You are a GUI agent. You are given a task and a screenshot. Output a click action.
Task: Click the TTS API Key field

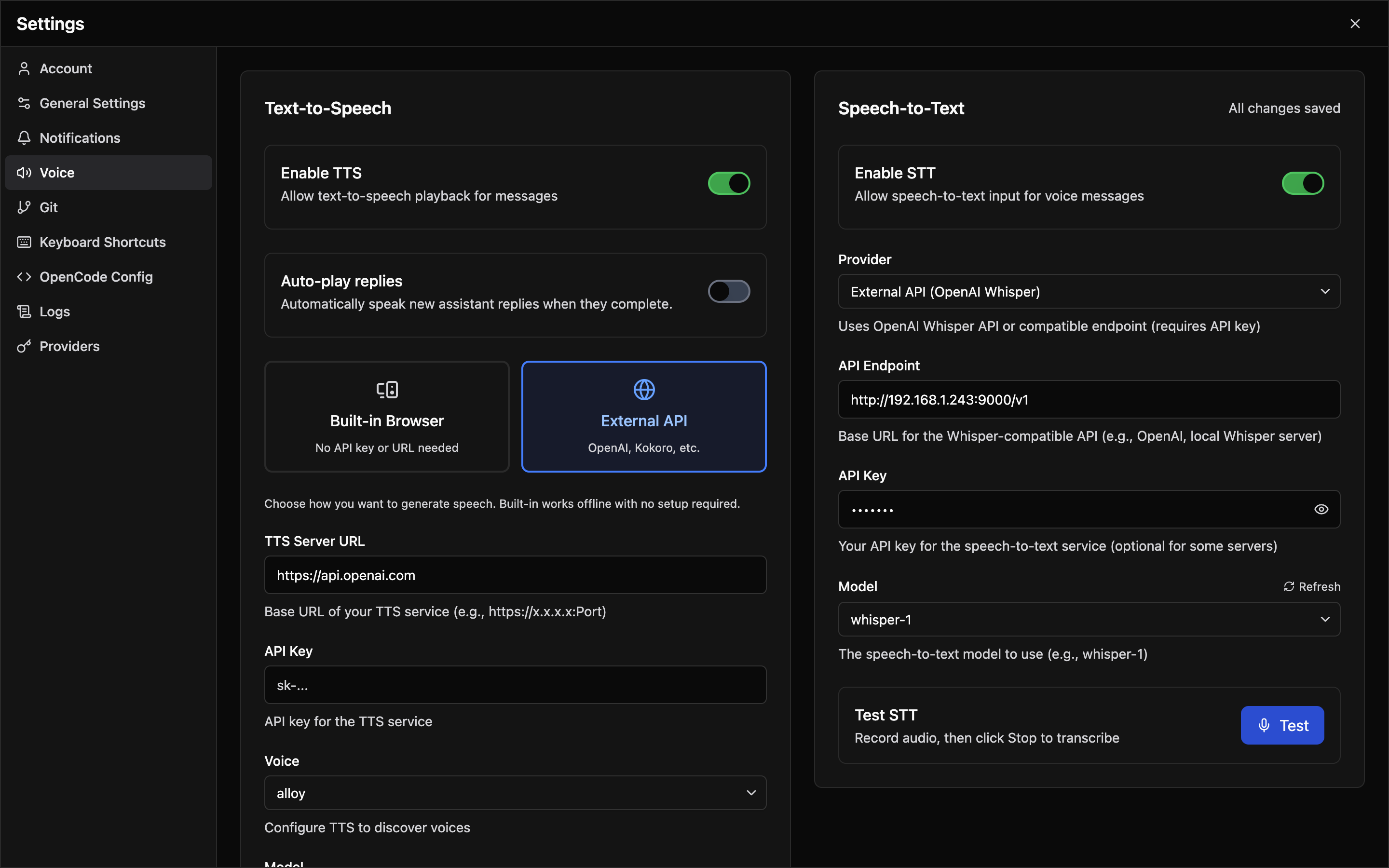(515, 685)
